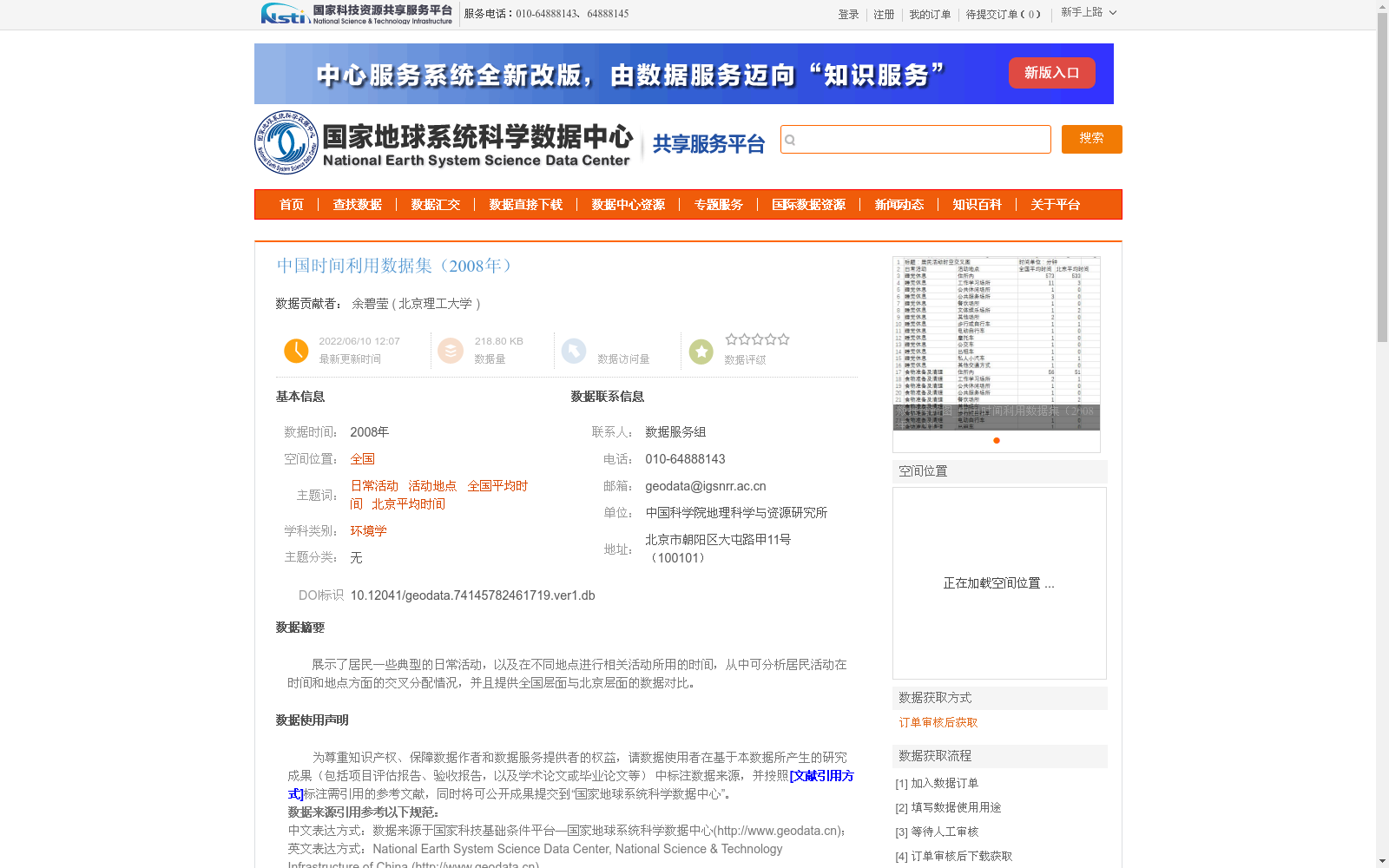Open 我的订单 link

[930, 15]
